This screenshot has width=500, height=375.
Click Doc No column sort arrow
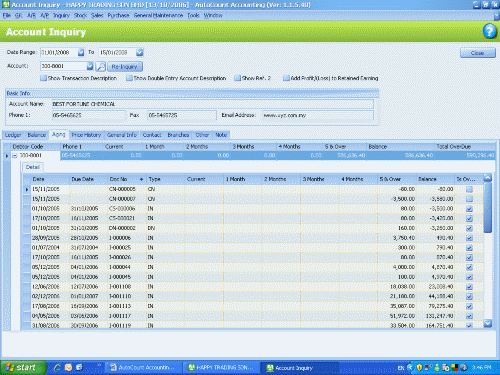pyautogui.click(x=141, y=179)
